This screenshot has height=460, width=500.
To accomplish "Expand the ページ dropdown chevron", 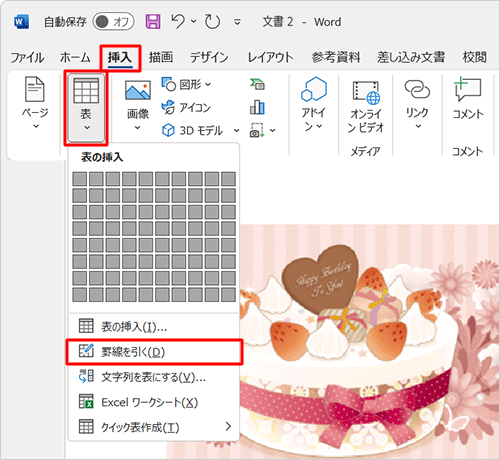I will click(x=36, y=126).
